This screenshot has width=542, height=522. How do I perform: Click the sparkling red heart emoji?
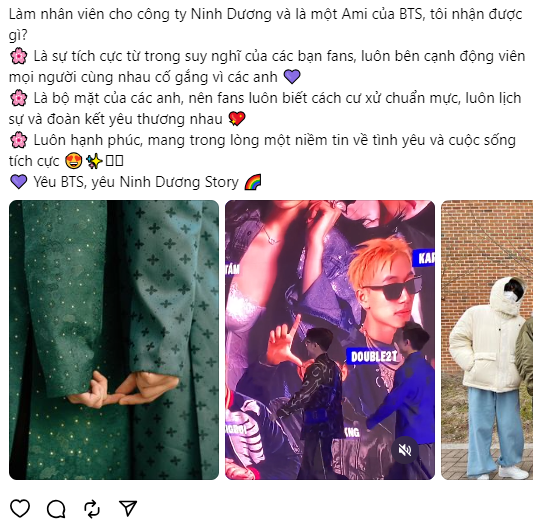pos(237,119)
